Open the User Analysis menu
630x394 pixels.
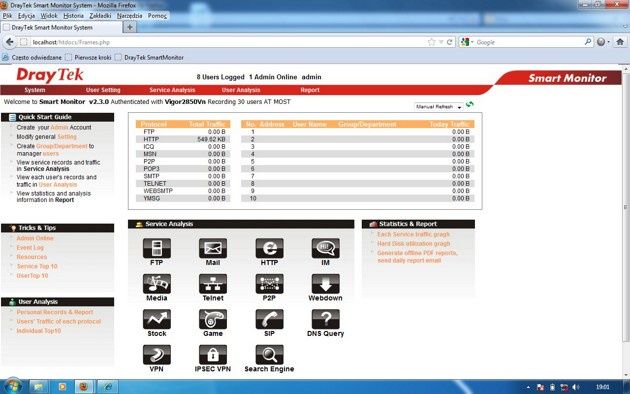[241, 90]
